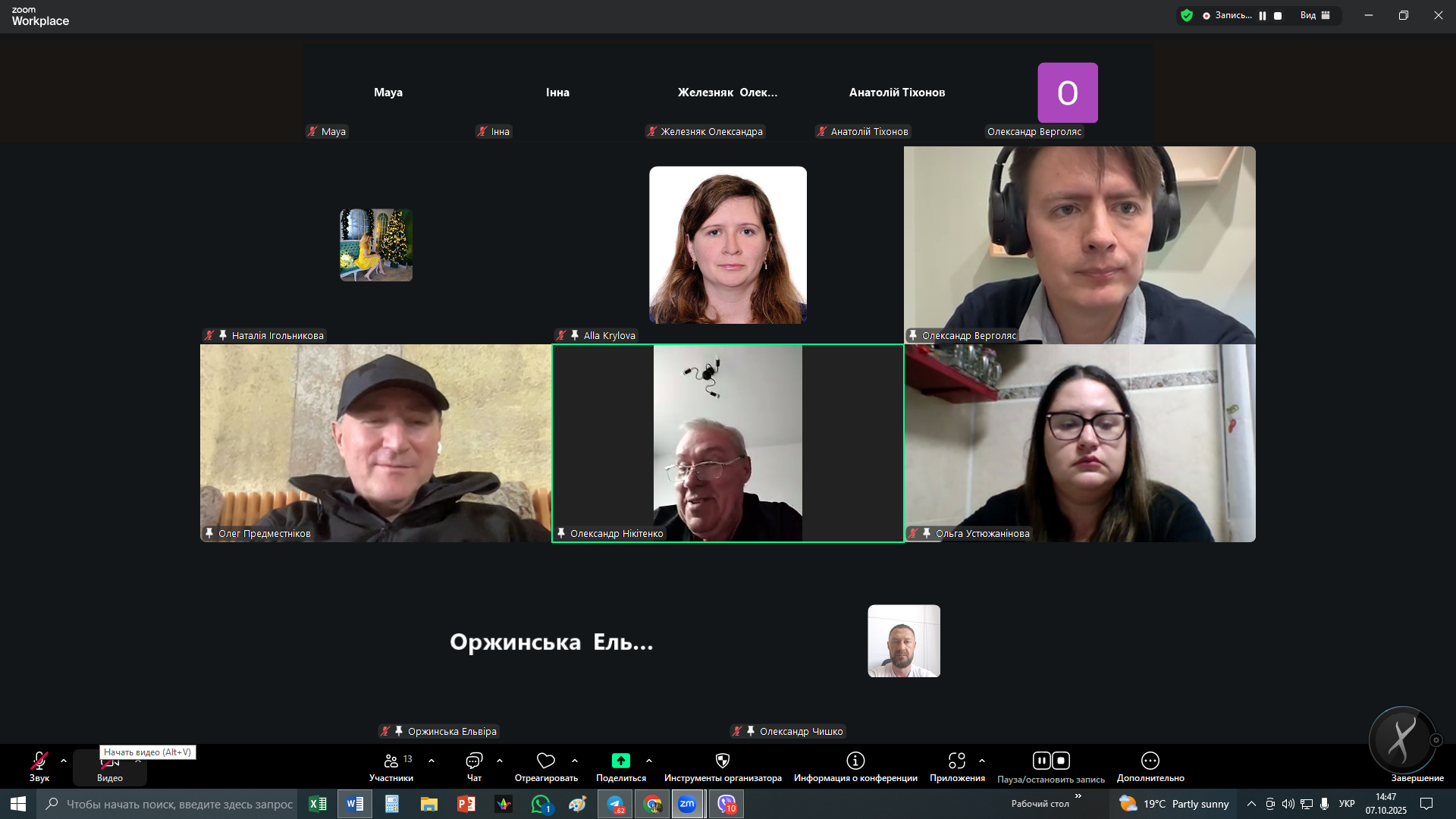The image size is (1456, 819).
Task: Stop recording via bottom toolbar stop button
Action: (1061, 761)
